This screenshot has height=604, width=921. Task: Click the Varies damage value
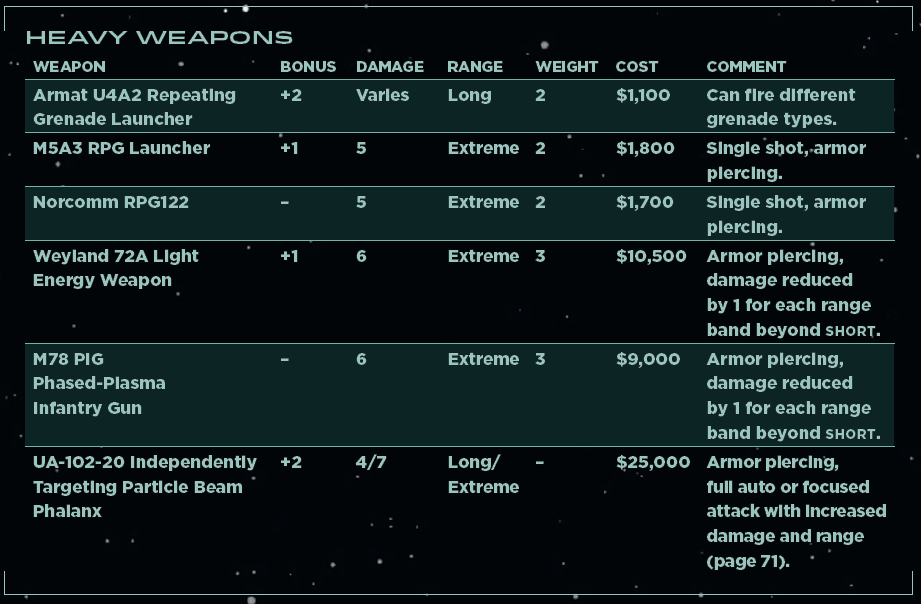pos(382,95)
